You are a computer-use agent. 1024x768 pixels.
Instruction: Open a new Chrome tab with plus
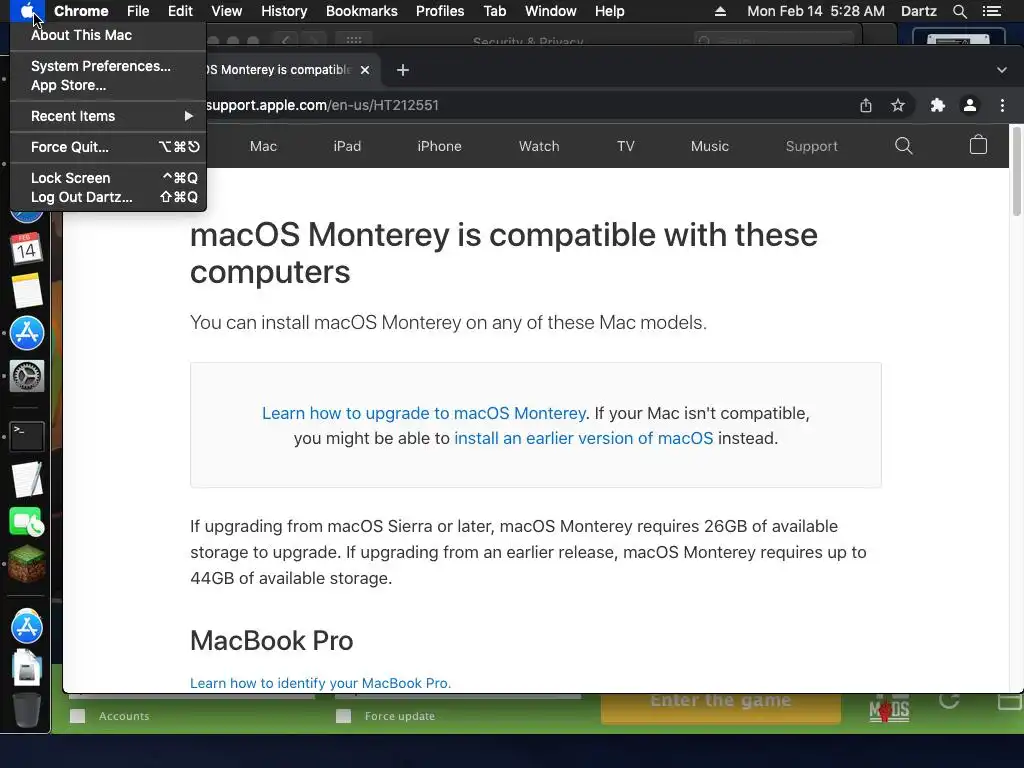pyautogui.click(x=403, y=70)
